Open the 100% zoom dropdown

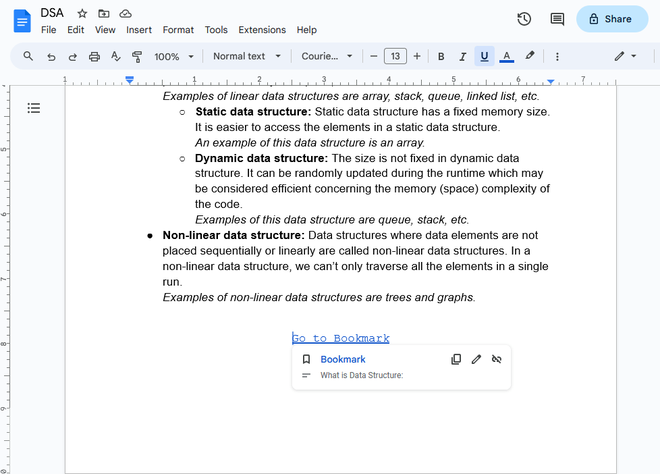(x=173, y=56)
